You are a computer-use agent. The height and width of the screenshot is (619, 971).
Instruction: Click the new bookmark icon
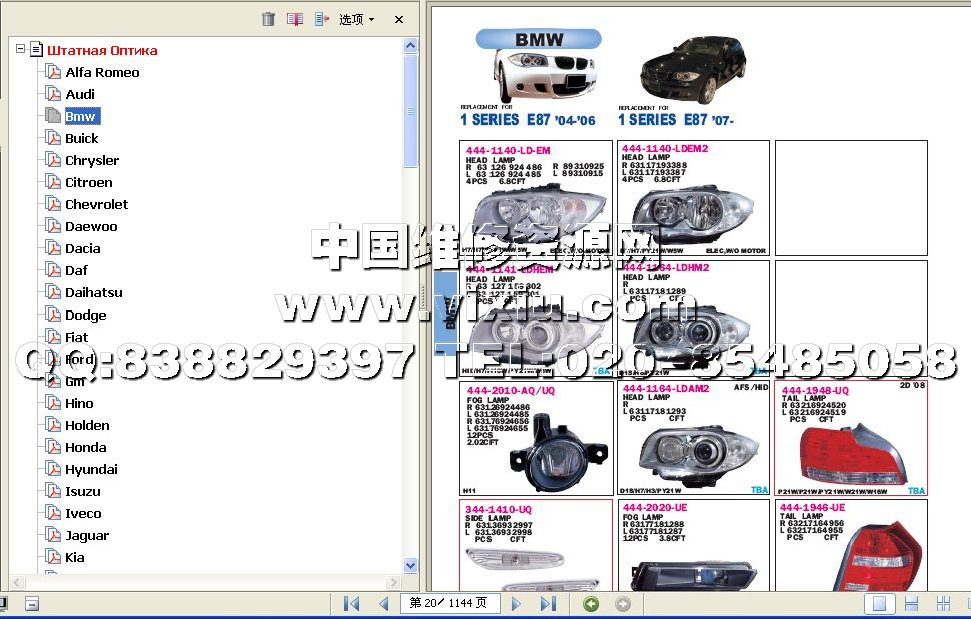(x=295, y=19)
